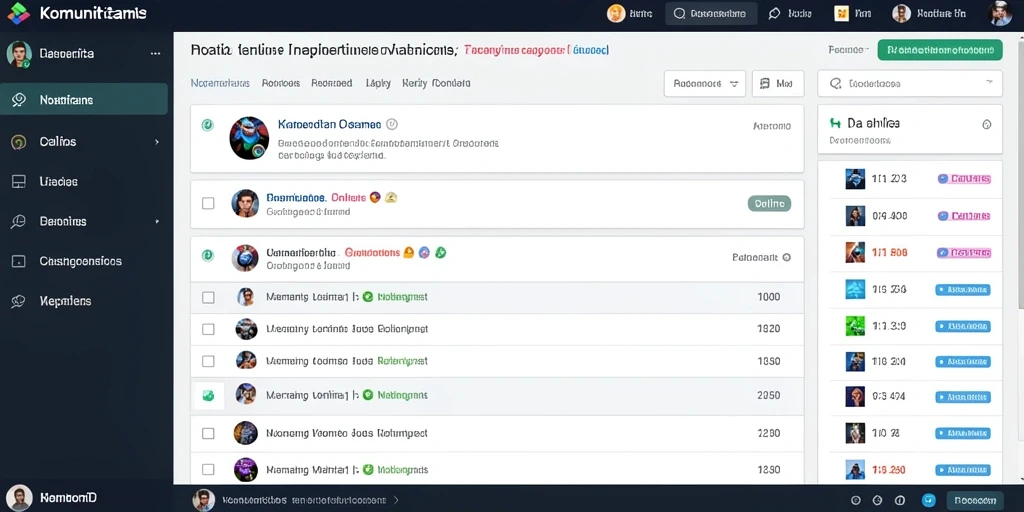
Task: Switch to the Lapky tab
Action: 378,83
